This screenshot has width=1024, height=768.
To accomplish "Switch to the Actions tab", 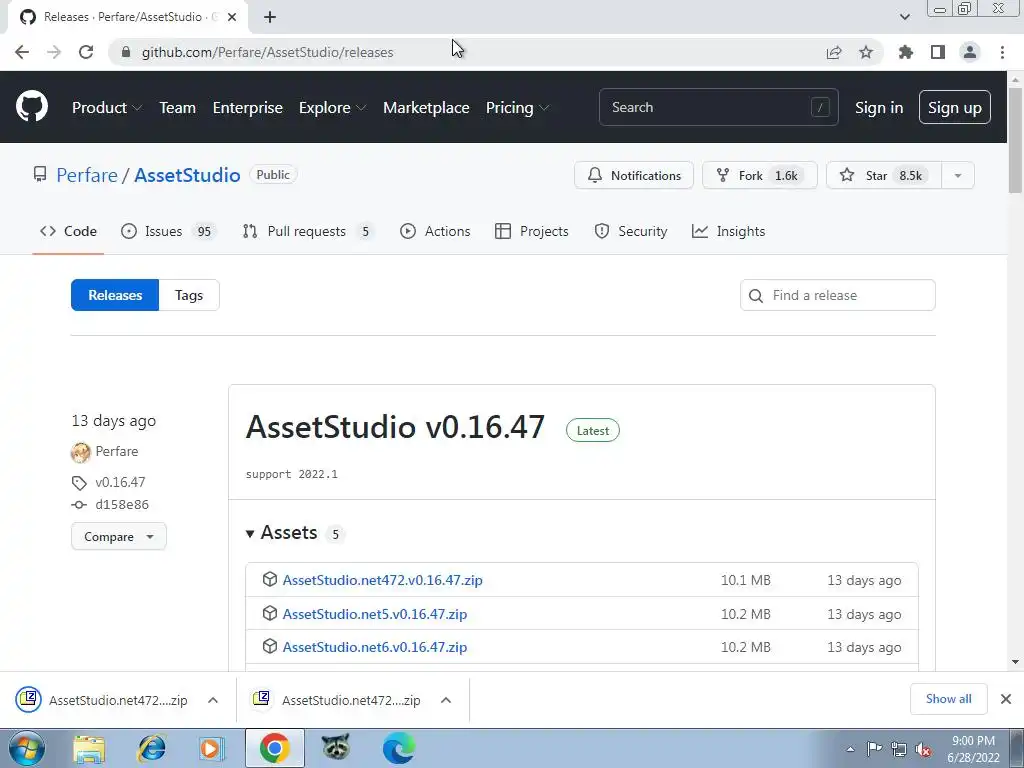I will pos(435,231).
